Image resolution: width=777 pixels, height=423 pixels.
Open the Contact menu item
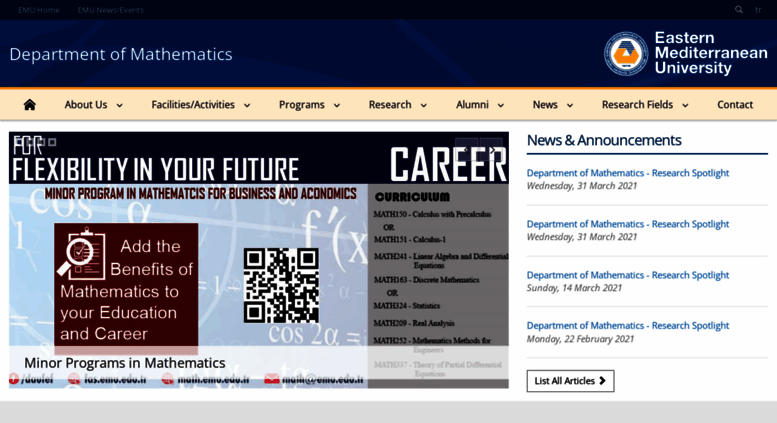[735, 105]
